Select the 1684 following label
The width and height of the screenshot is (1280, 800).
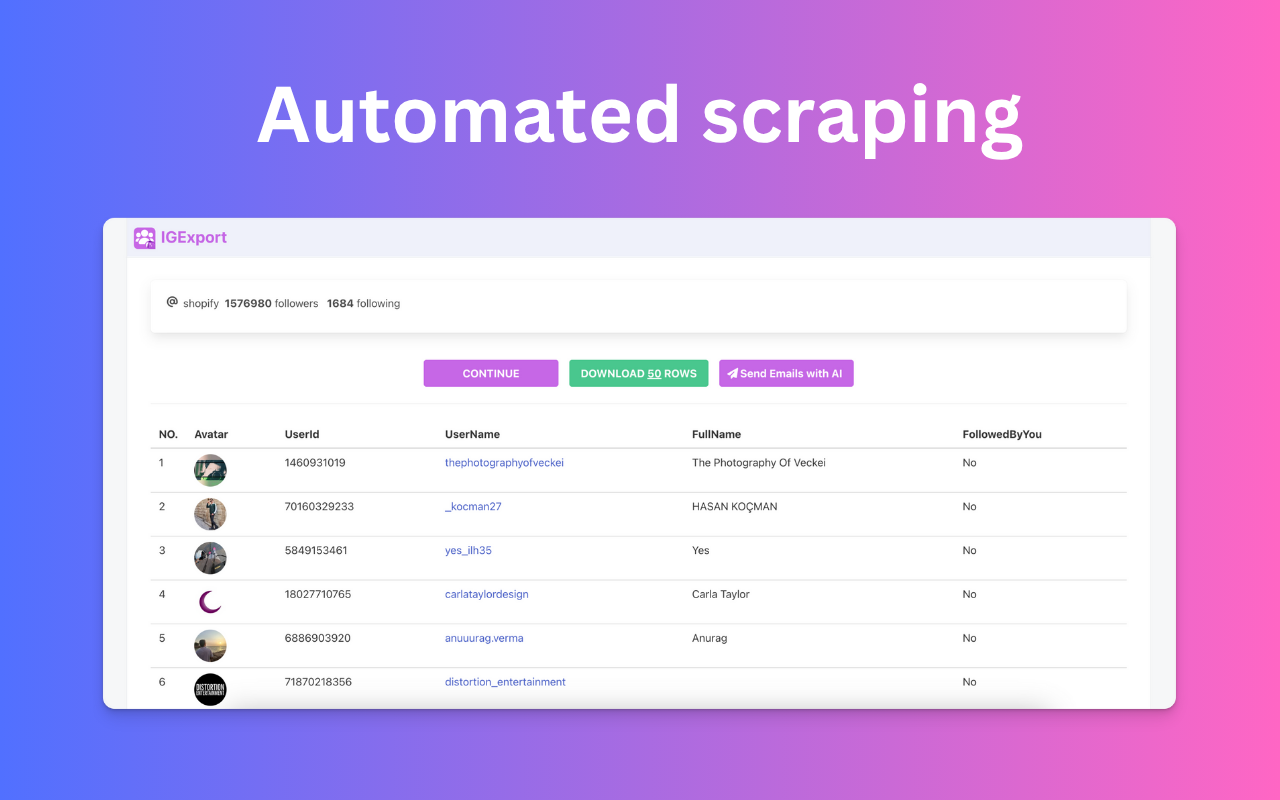[x=363, y=302]
